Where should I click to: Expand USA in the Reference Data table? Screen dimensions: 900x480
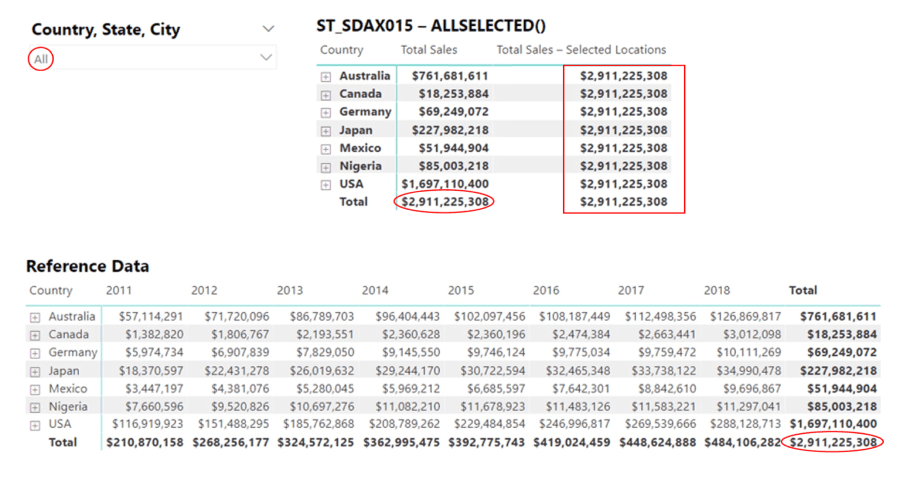coord(35,424)
